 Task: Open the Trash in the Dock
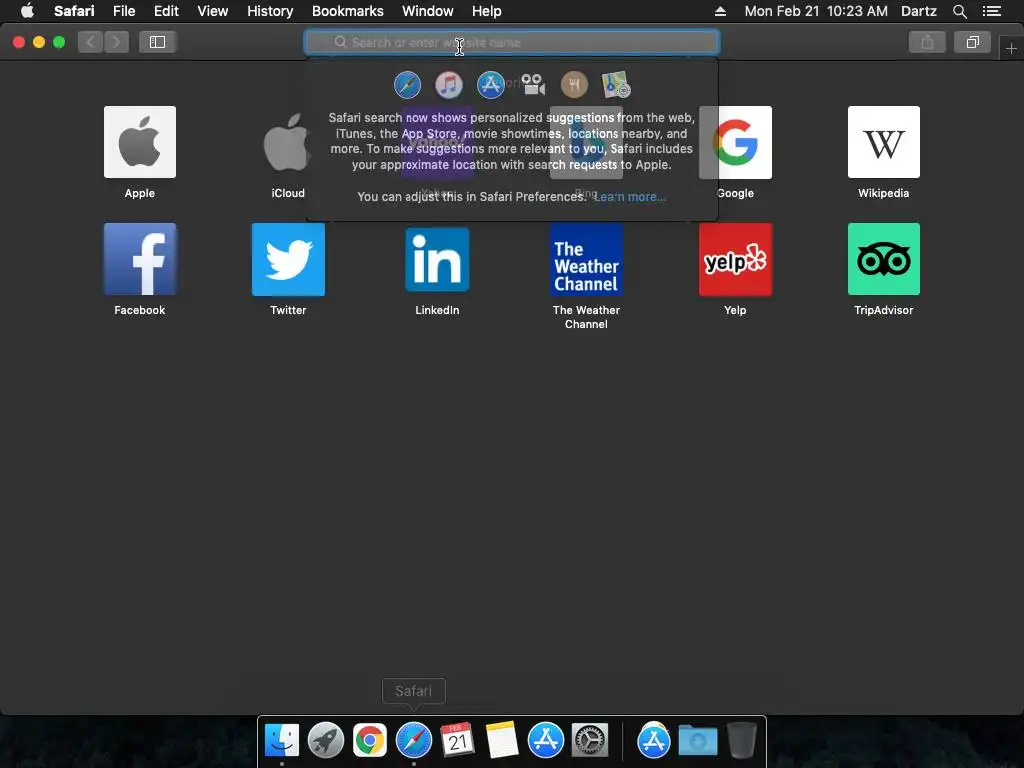point(742,741)
